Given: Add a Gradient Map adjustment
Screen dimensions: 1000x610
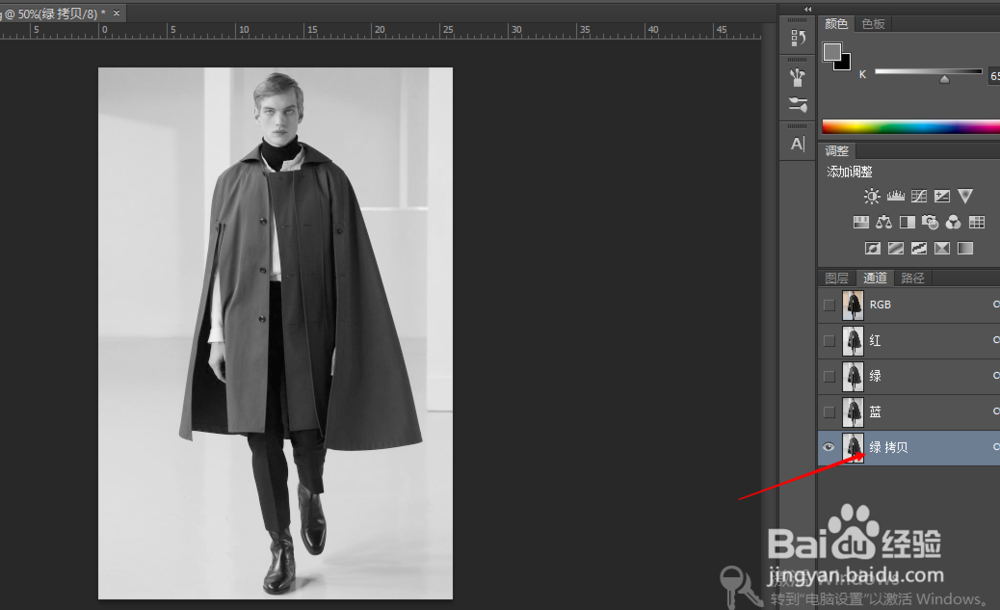Looking at the screenshot, I should pyautogui.click(x=965, y=248).
